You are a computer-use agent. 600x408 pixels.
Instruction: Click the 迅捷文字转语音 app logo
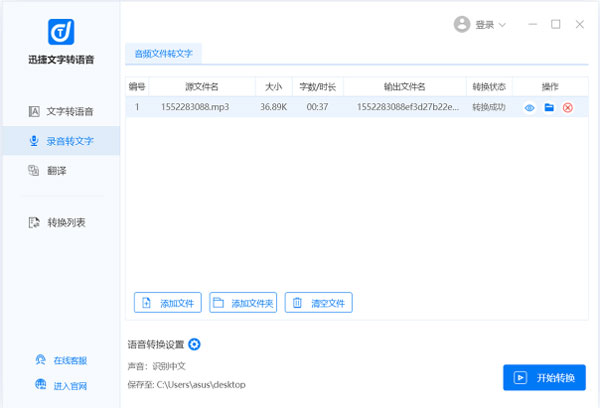pos(60,34)
